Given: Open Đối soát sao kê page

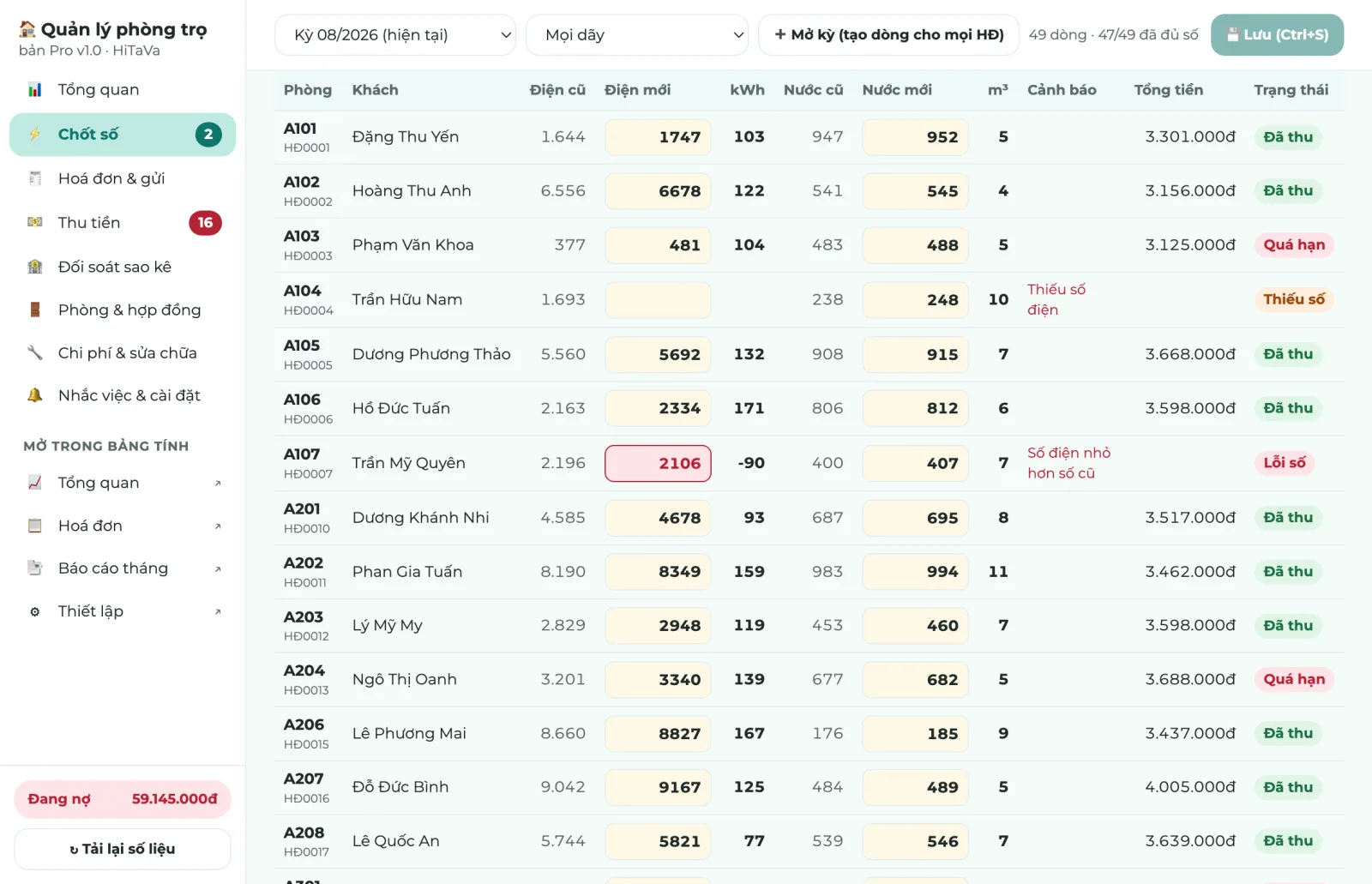Looking at the screenshot, I should (123, 267).
